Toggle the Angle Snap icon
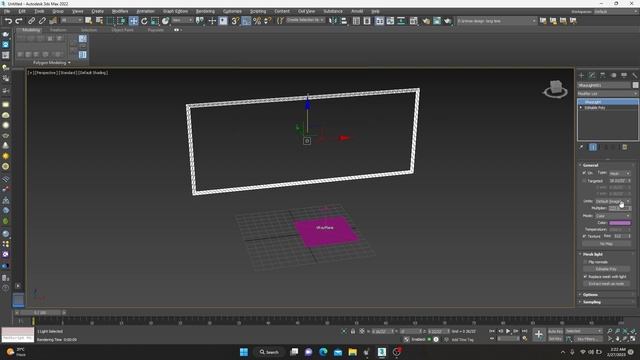The image size is (640, 360). [x=246, y=21]
